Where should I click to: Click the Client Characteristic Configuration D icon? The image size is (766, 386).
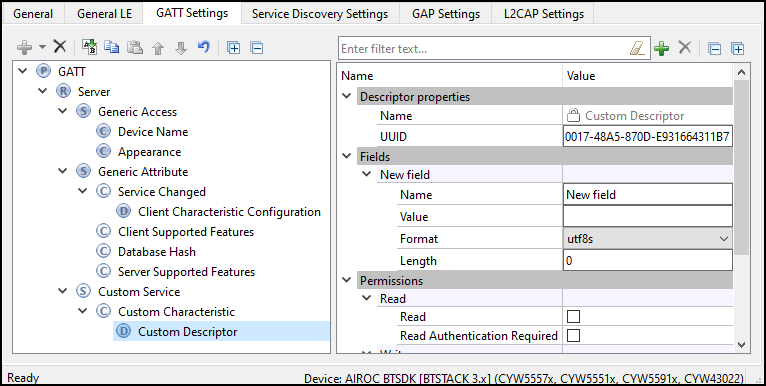124,212
